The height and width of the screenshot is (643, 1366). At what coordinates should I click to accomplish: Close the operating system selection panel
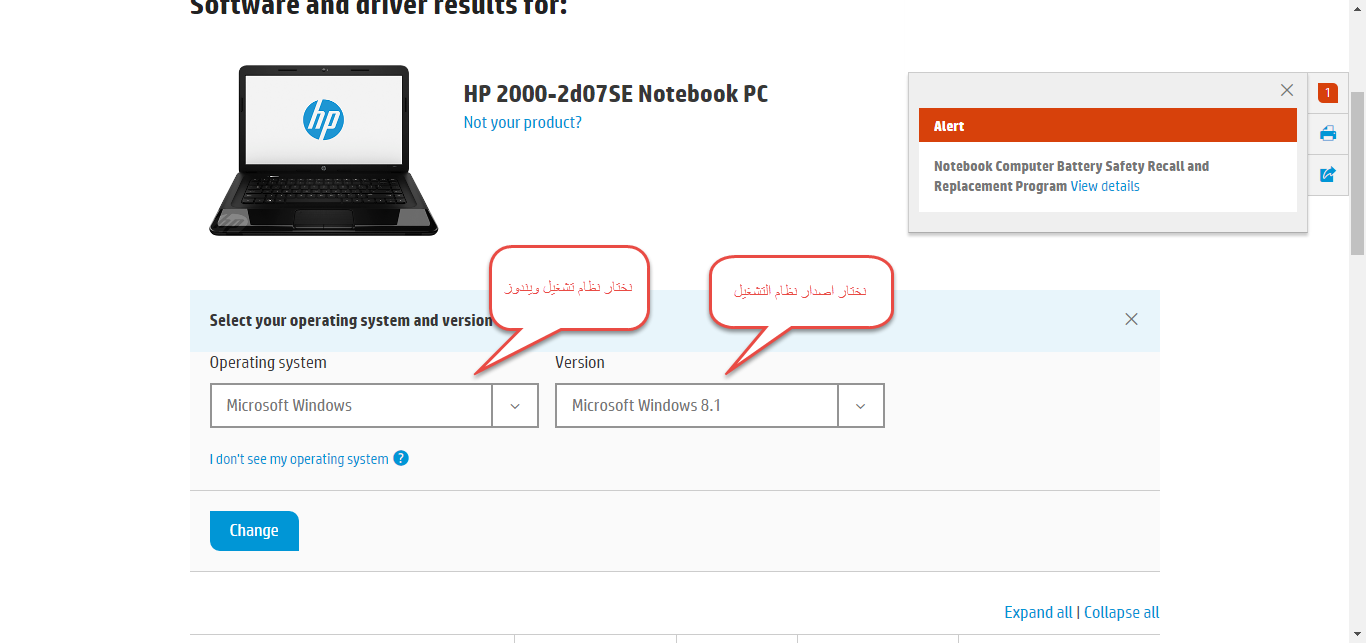point(1131,319)
